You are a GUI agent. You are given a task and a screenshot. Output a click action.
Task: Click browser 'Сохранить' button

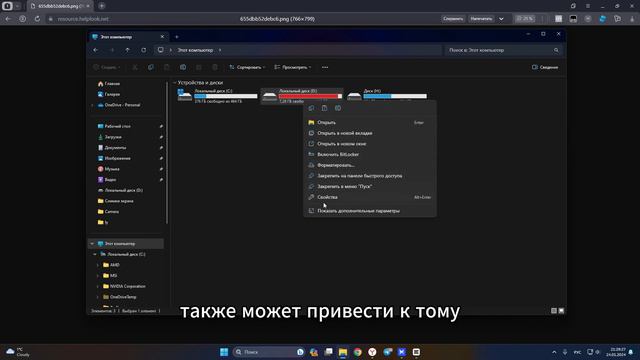pyautogui.click(x=453, y=19)
